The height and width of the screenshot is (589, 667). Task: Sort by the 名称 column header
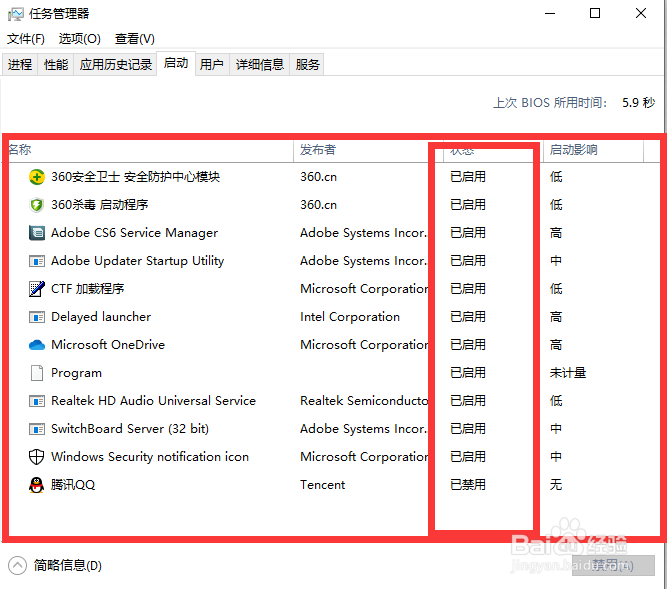150,150
